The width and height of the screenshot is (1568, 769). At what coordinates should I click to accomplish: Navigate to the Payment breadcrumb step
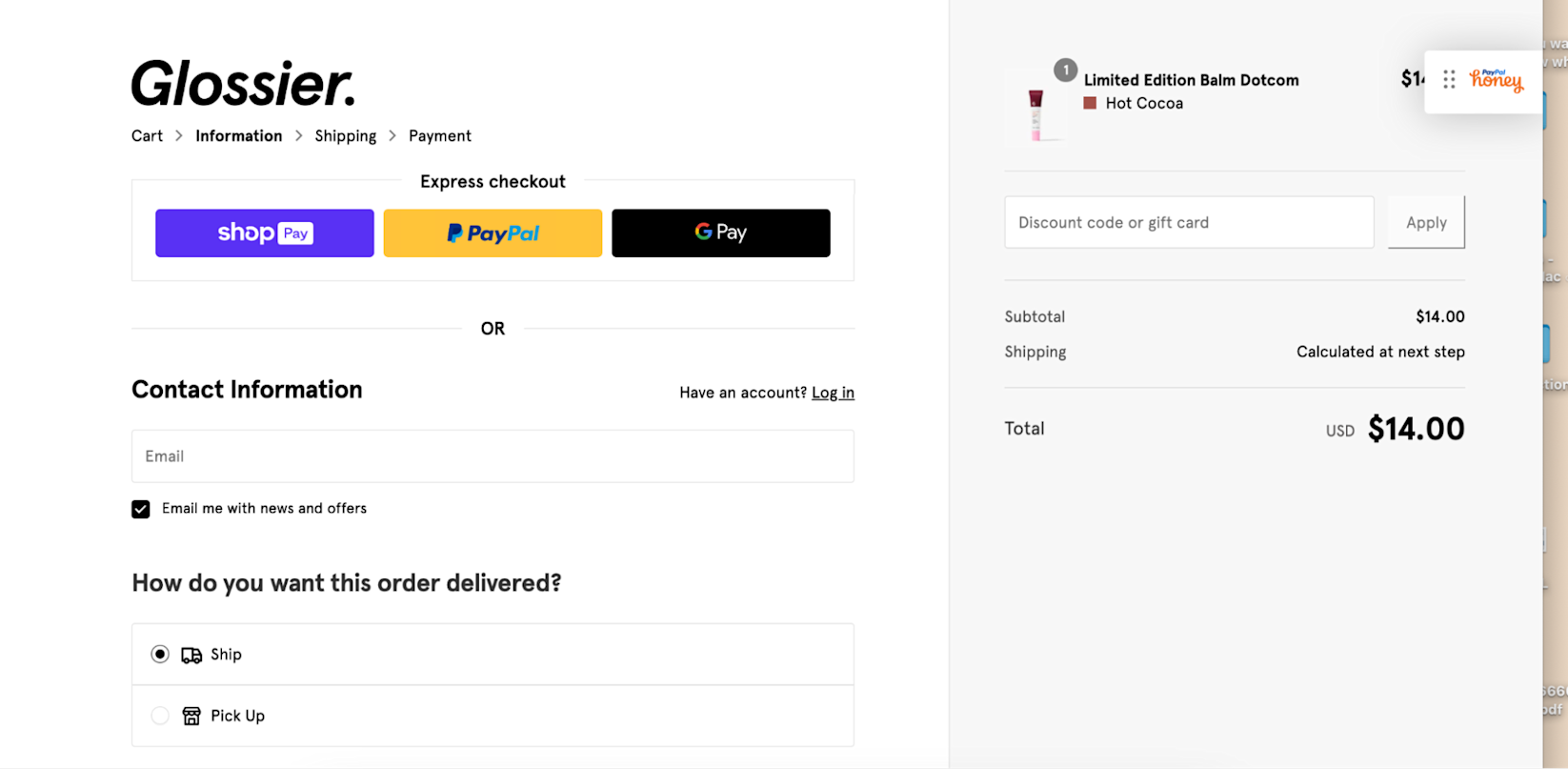(x=439, y=135)
